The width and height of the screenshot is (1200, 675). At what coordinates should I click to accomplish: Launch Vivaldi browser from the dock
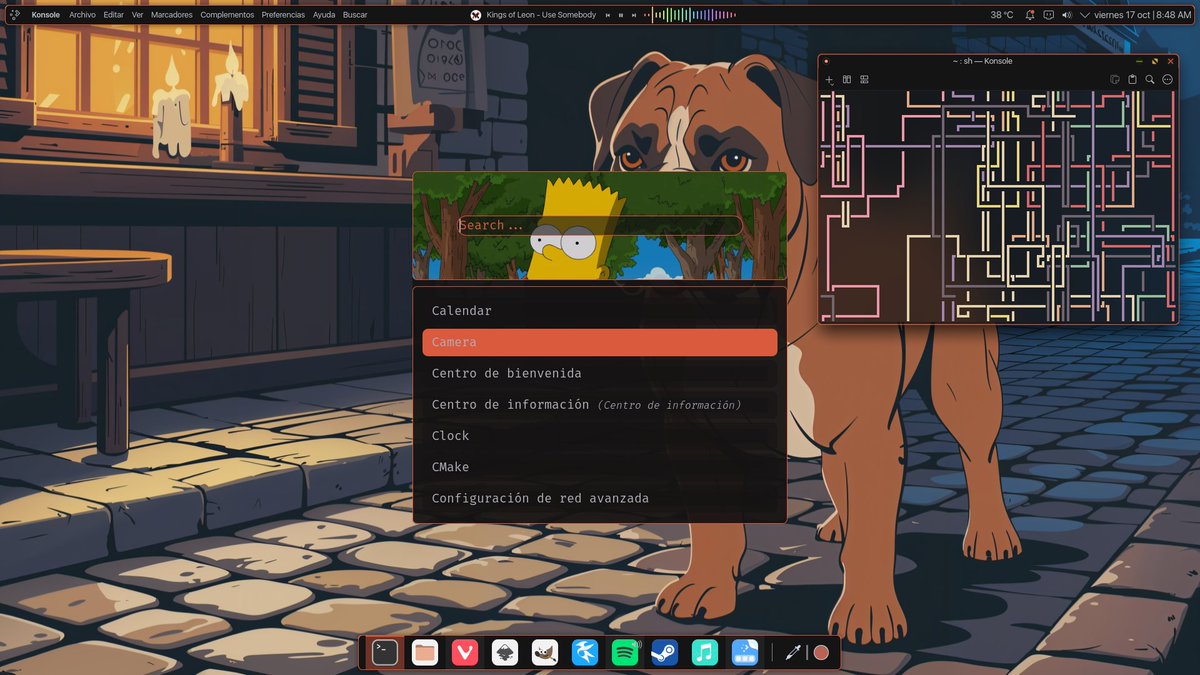point(464,653)
